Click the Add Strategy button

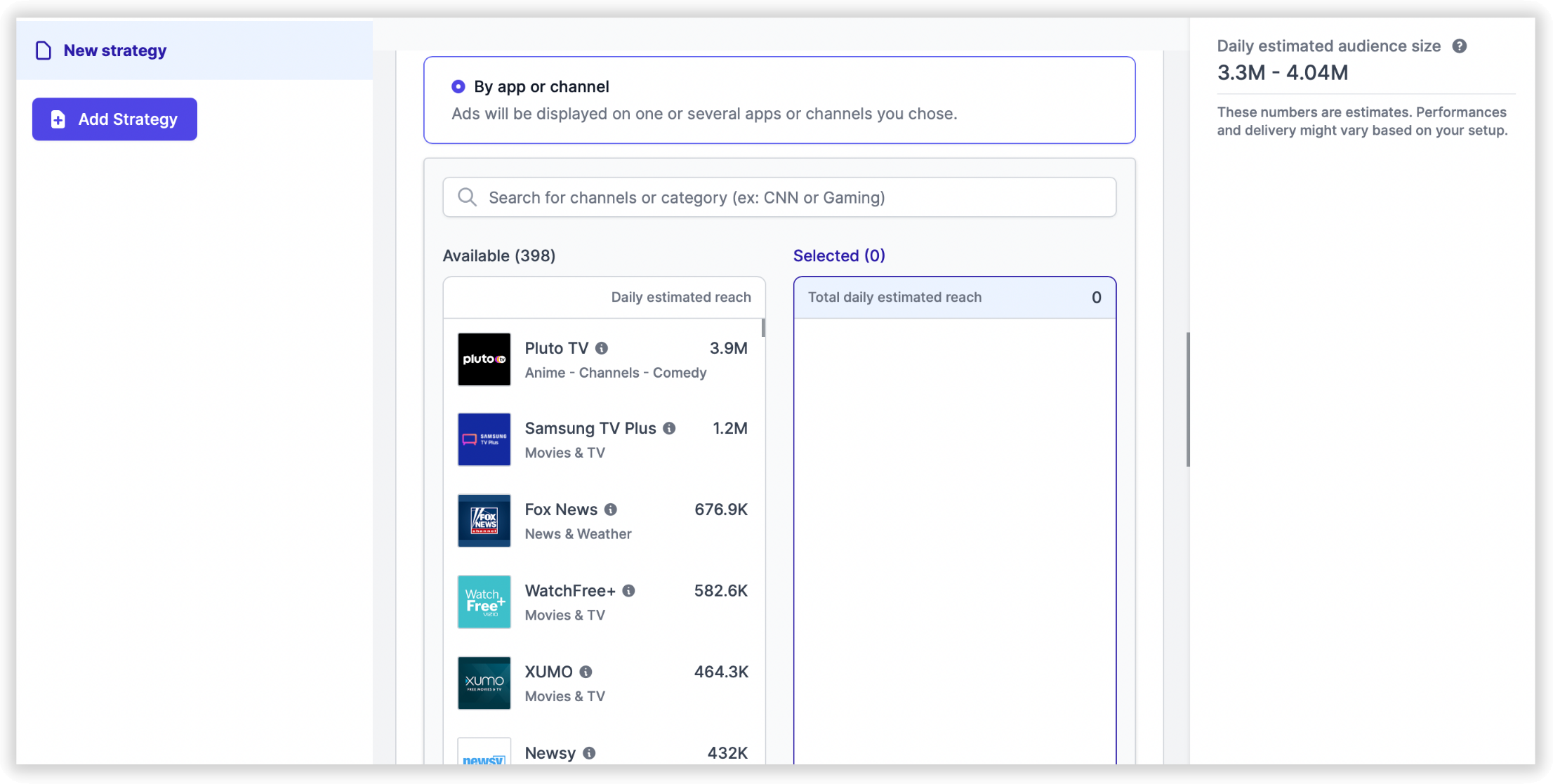114,119
